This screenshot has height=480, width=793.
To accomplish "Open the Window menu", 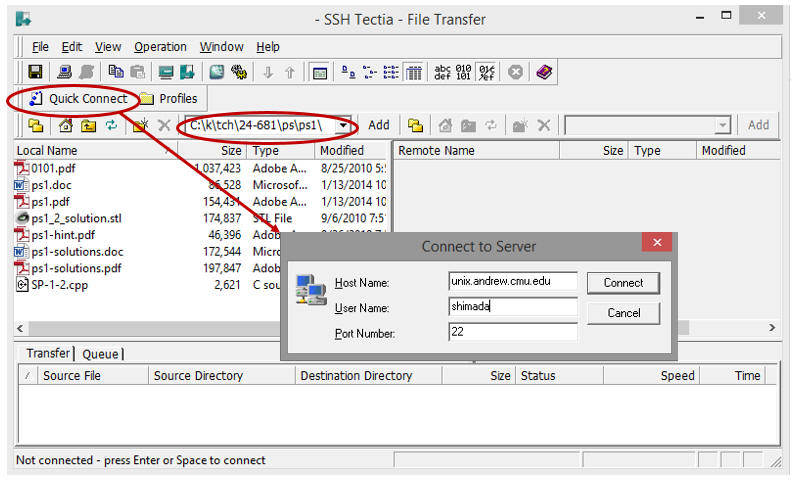I will tap(222, 47).
